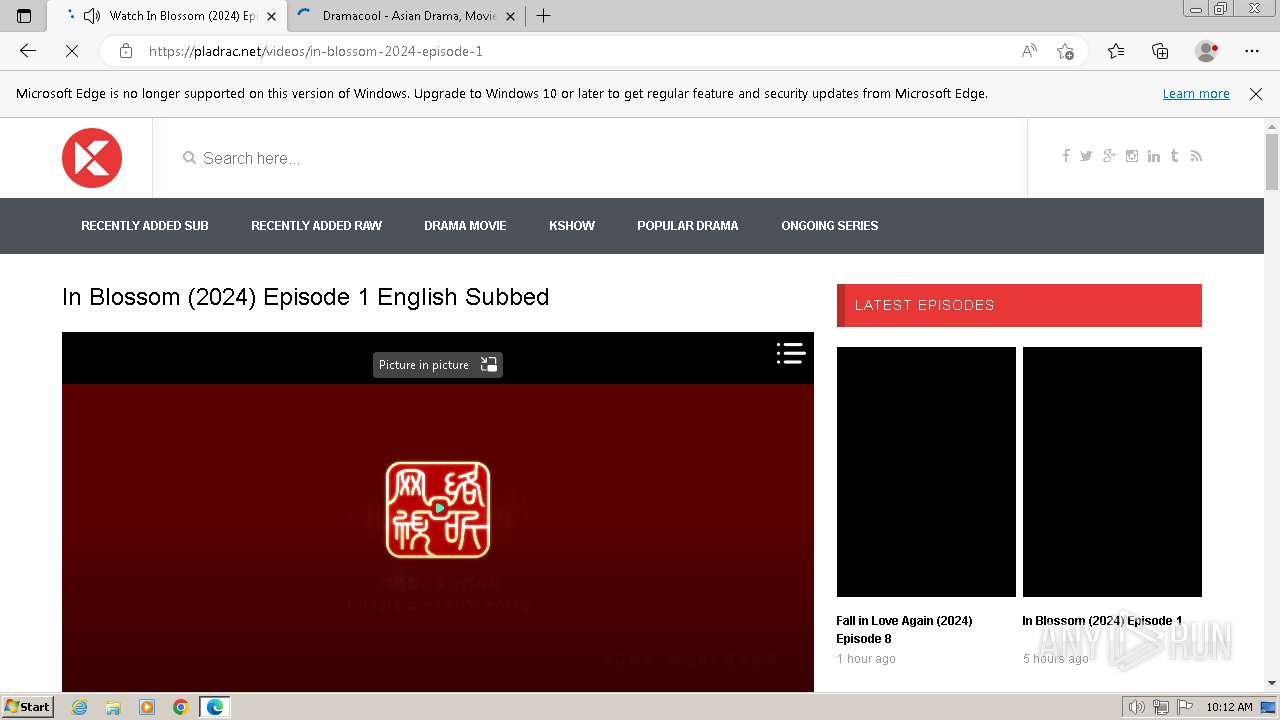This screenshot has width=1280, height=720.
Task: Launch Internet Explorer from taskbar
Action: click(x=80, y=707)
